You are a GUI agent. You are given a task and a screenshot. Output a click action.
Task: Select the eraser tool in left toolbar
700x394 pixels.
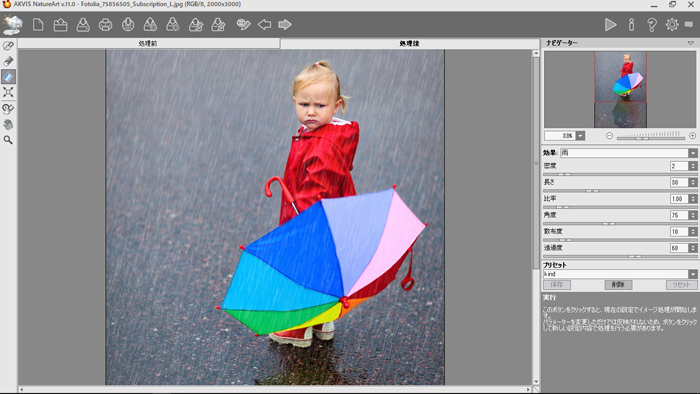click(8, 61)
